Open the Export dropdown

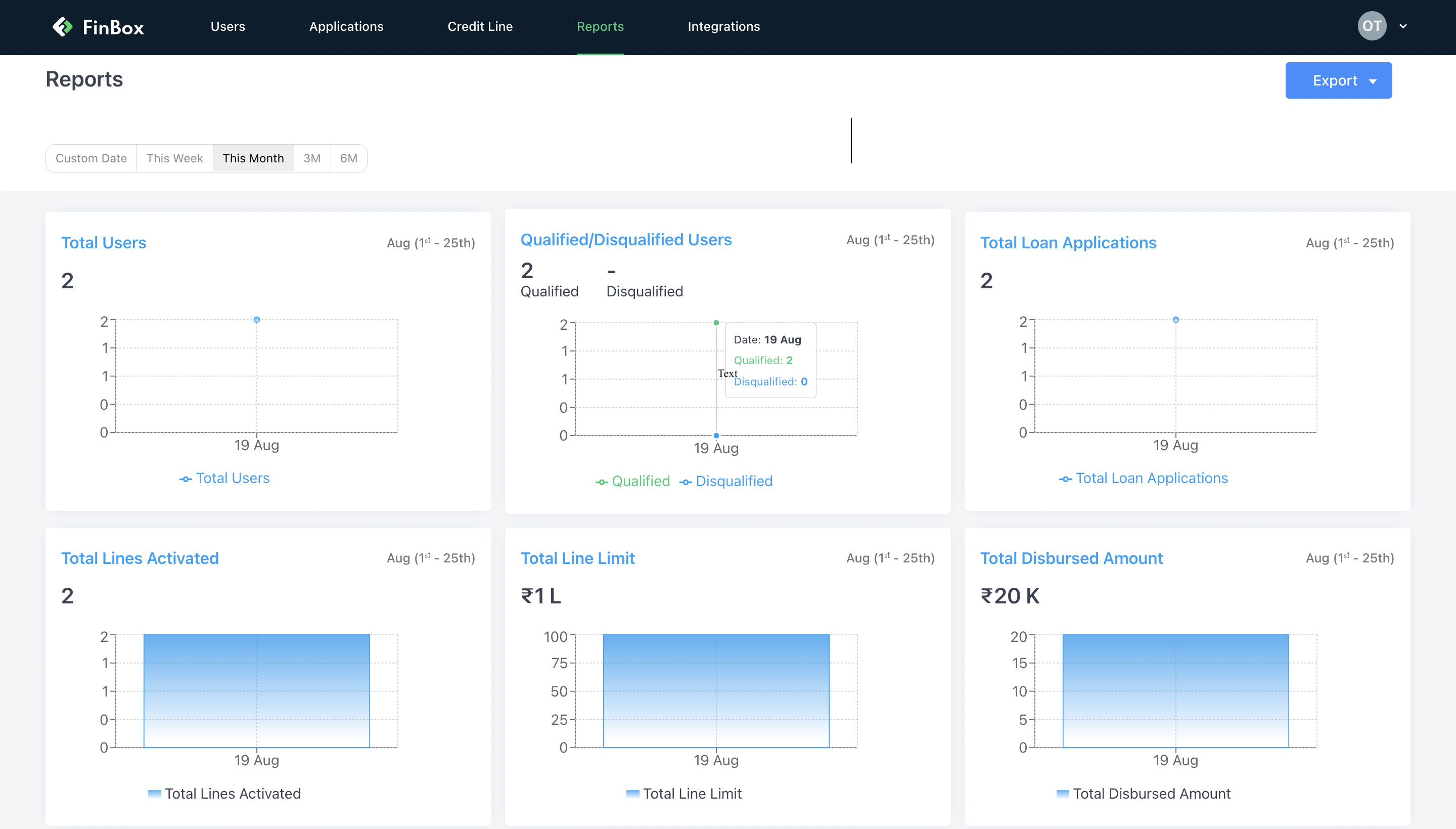pos(1338,80)
